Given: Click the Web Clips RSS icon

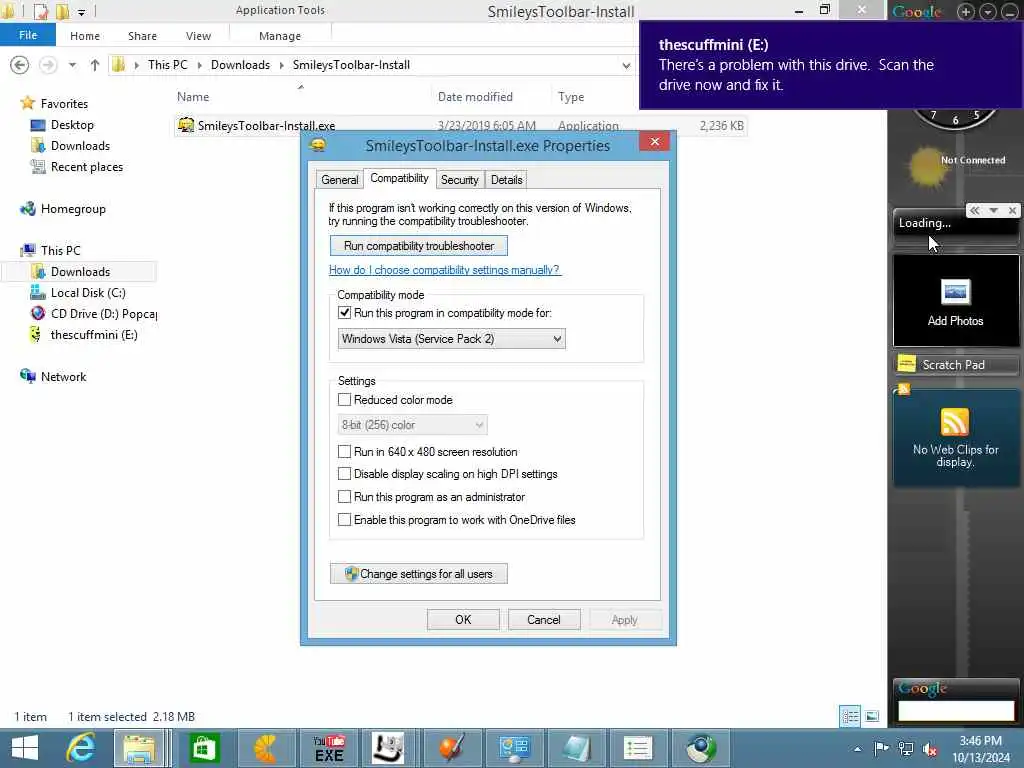Looking at the screenshot, I should click(x=954, y=422).
